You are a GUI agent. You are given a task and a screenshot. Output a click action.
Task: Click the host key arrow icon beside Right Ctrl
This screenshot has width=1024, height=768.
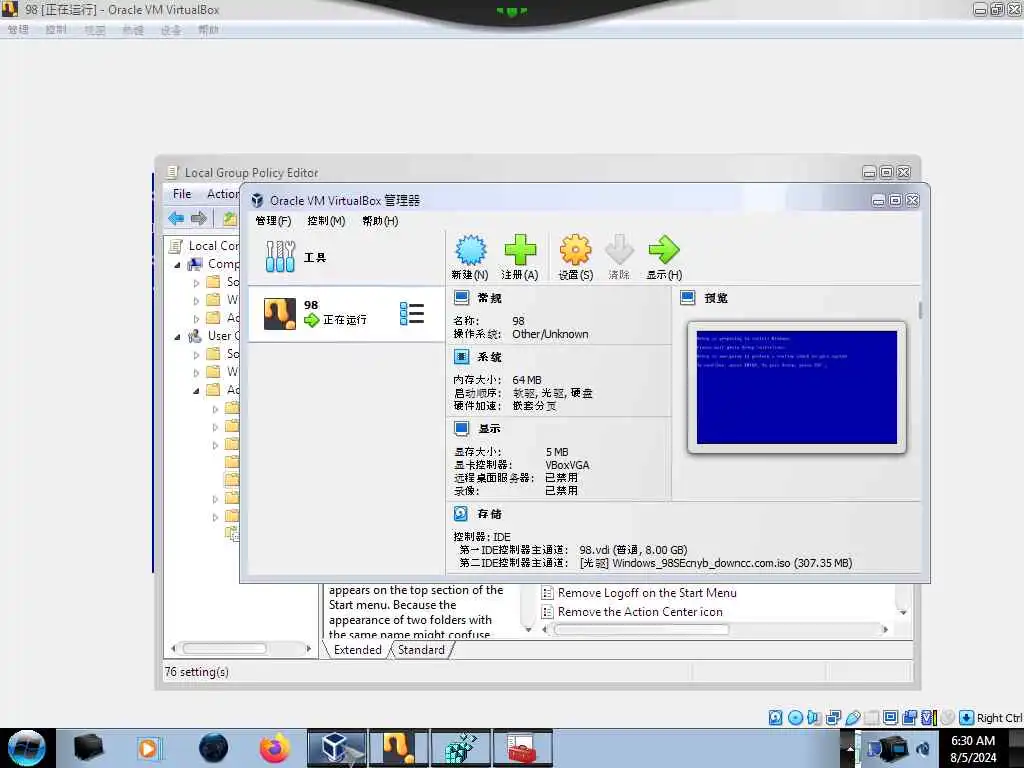(x=967, y=718)
